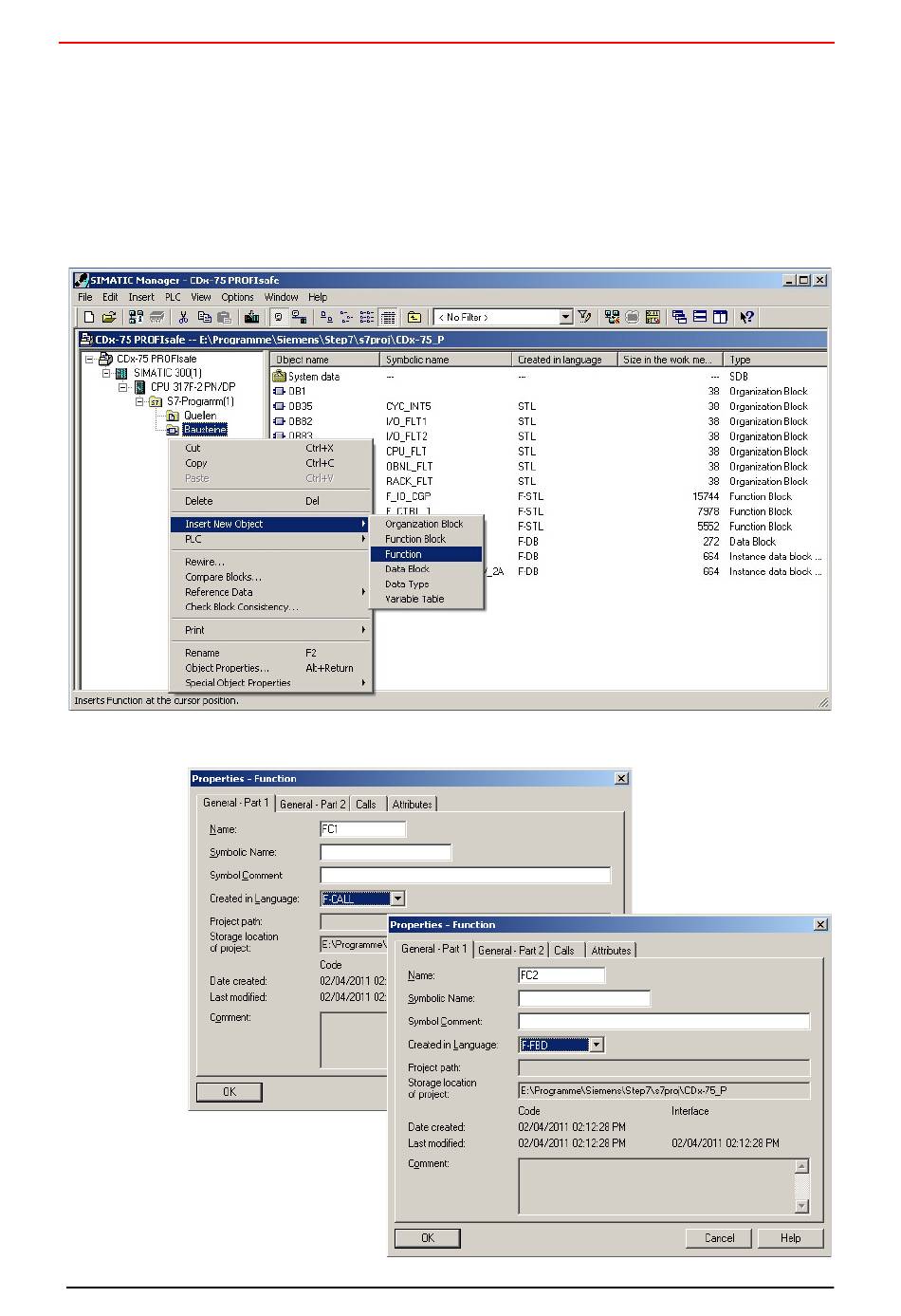Select Object Properties... in the context menu

click(271, 668)
